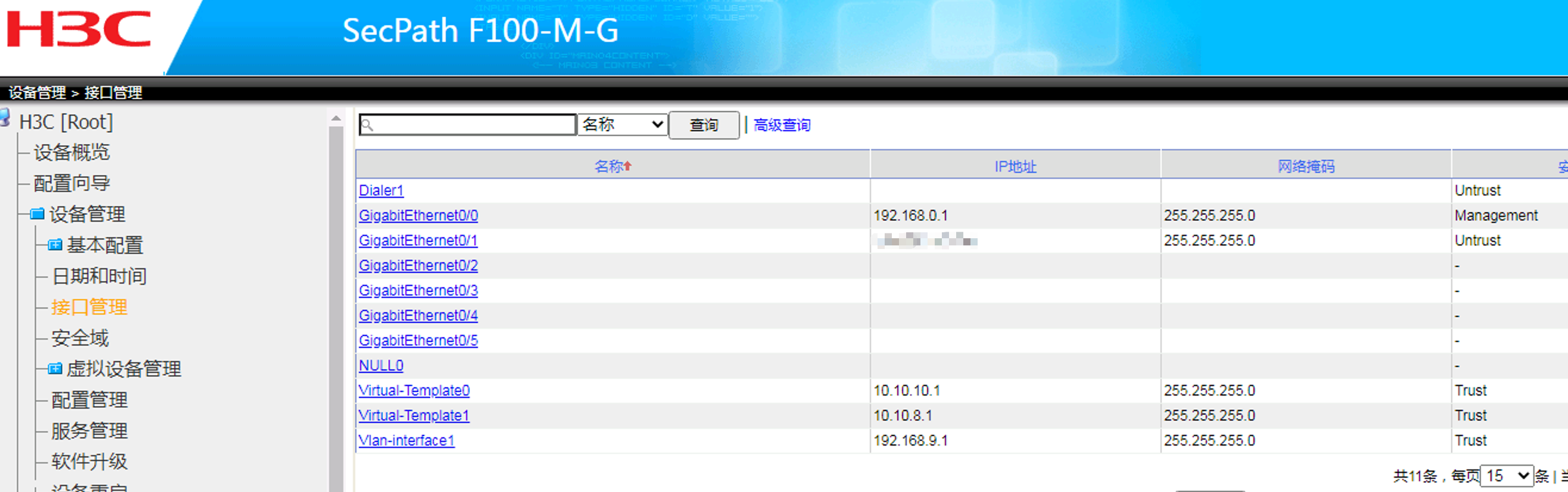Open the GigabitEthernet0/2 interface link
The width and height of the screenshot is (1568, 492).
point(418,266)
